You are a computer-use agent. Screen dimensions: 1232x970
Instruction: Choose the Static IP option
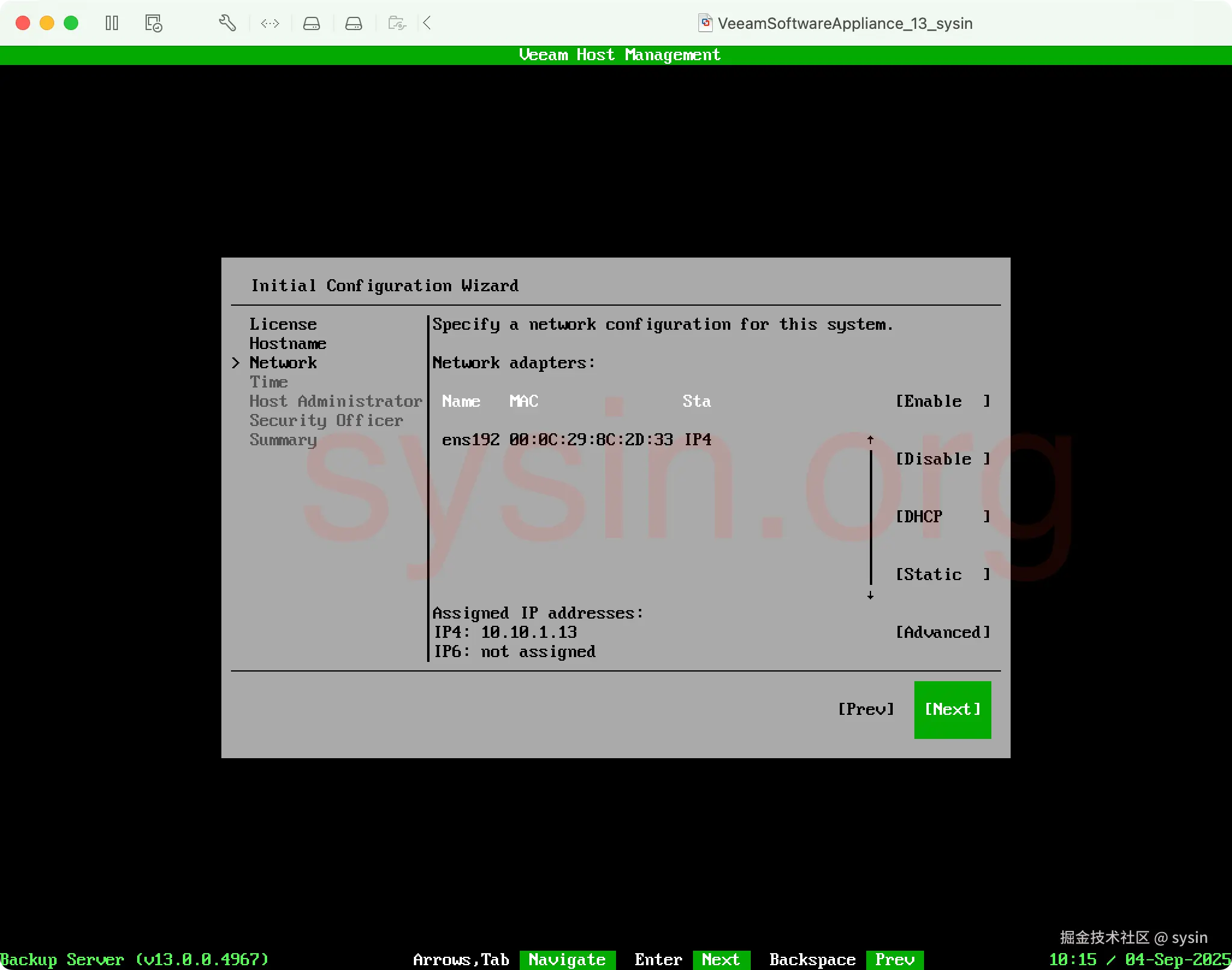[942, 575]
